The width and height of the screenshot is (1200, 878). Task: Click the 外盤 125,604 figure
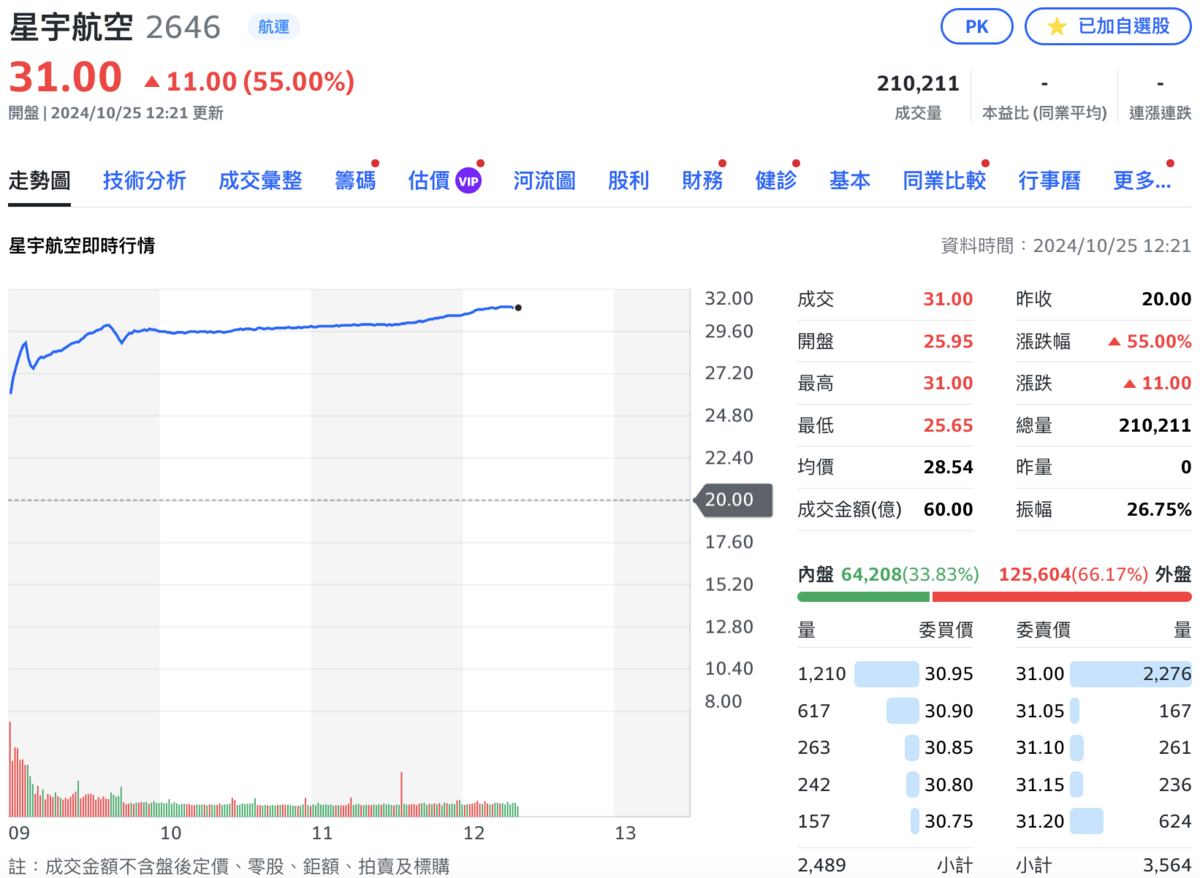(1035, 574)
